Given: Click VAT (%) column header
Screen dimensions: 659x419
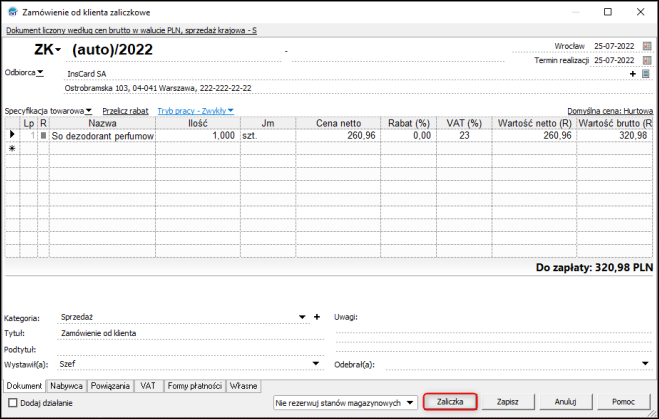Looking at the screenshot, I should [x=464, y=124].
